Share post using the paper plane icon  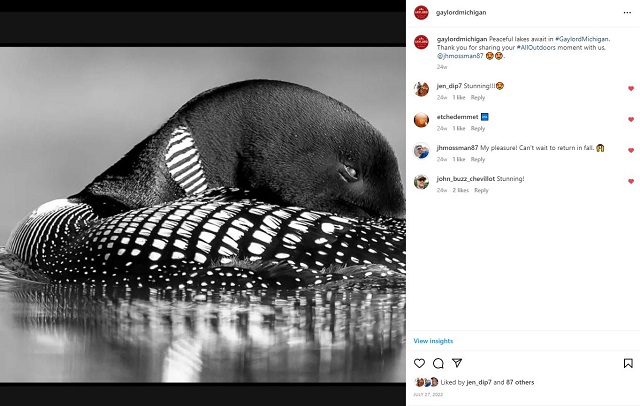pos(457,363)
